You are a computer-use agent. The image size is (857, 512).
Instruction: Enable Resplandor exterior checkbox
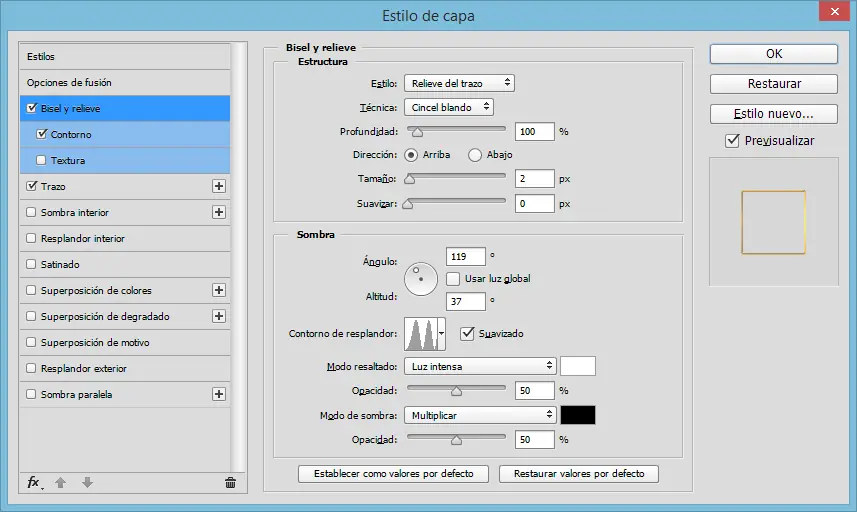31,368
